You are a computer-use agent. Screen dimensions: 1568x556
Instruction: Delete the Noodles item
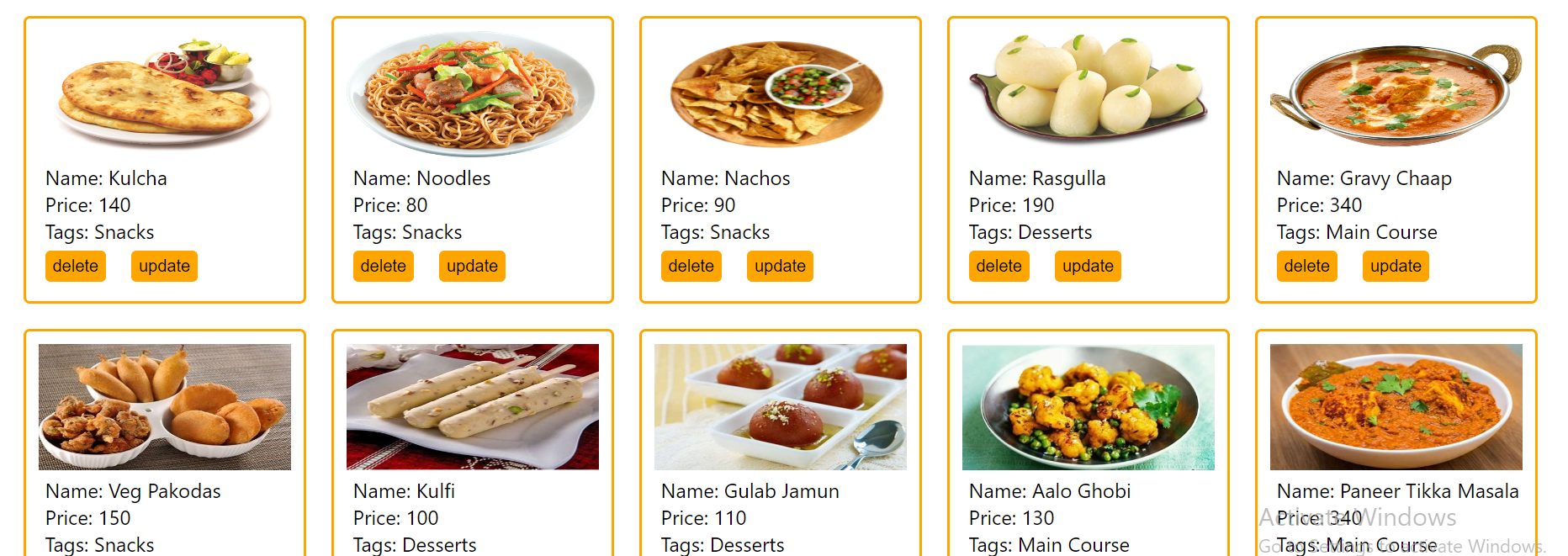384,266
